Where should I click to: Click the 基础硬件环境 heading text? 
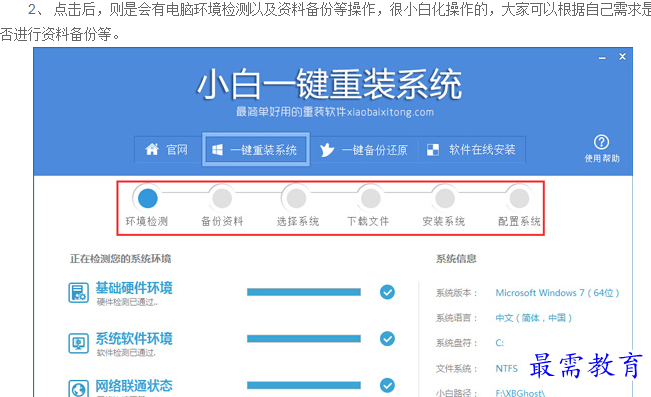point(134,287)
